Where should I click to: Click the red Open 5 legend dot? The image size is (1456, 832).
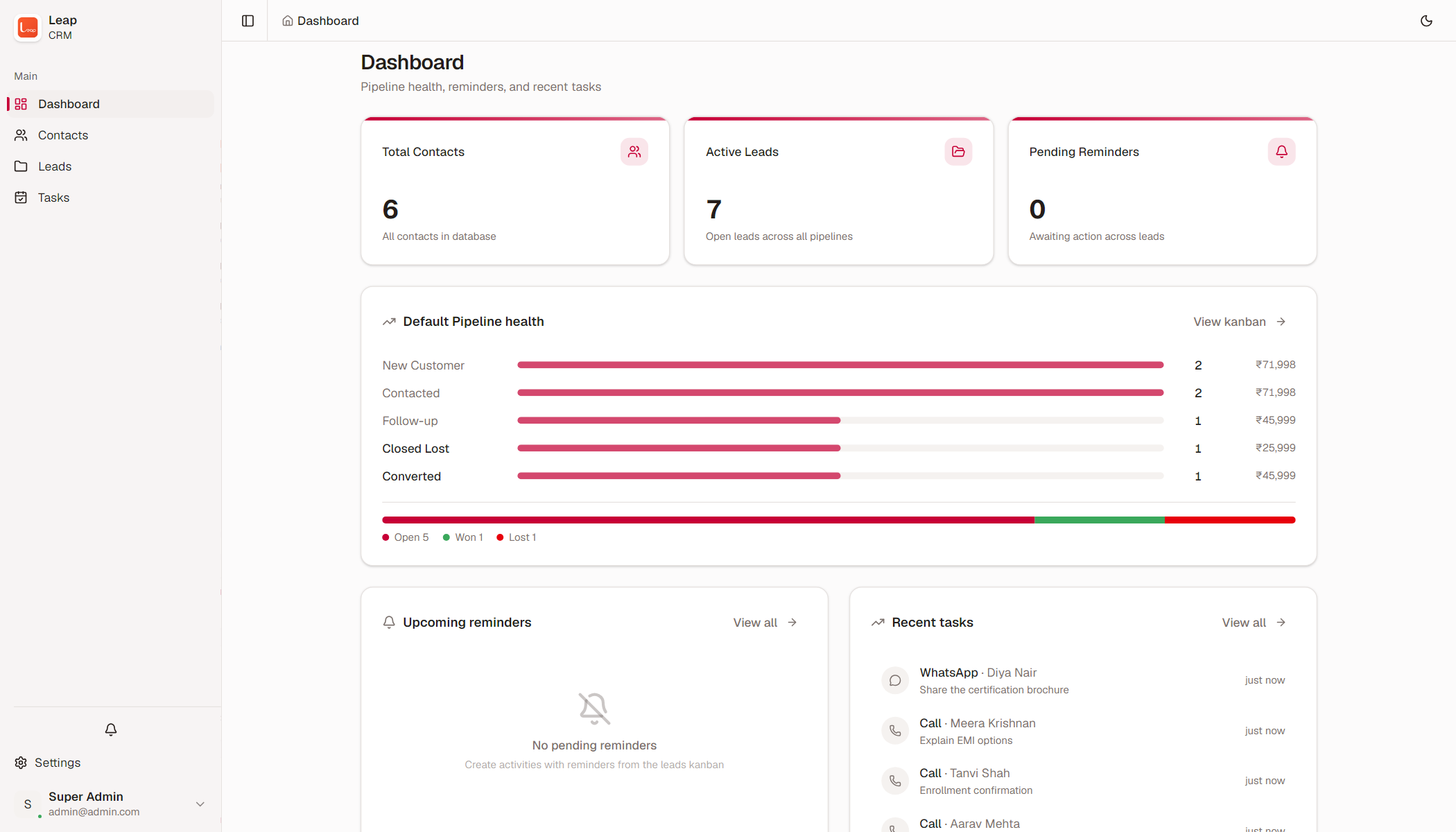click(385, 537)
